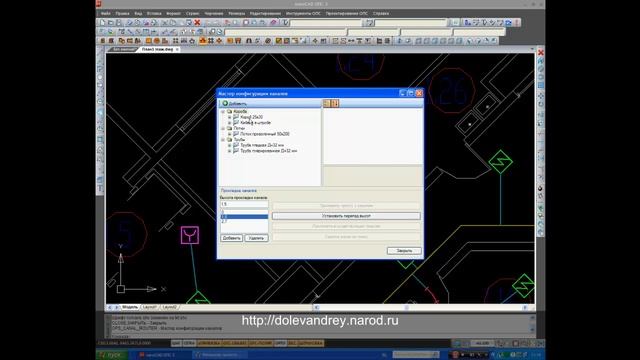
Task: Open the Проектирование ОПС menu
Action: tap(347, 13)
